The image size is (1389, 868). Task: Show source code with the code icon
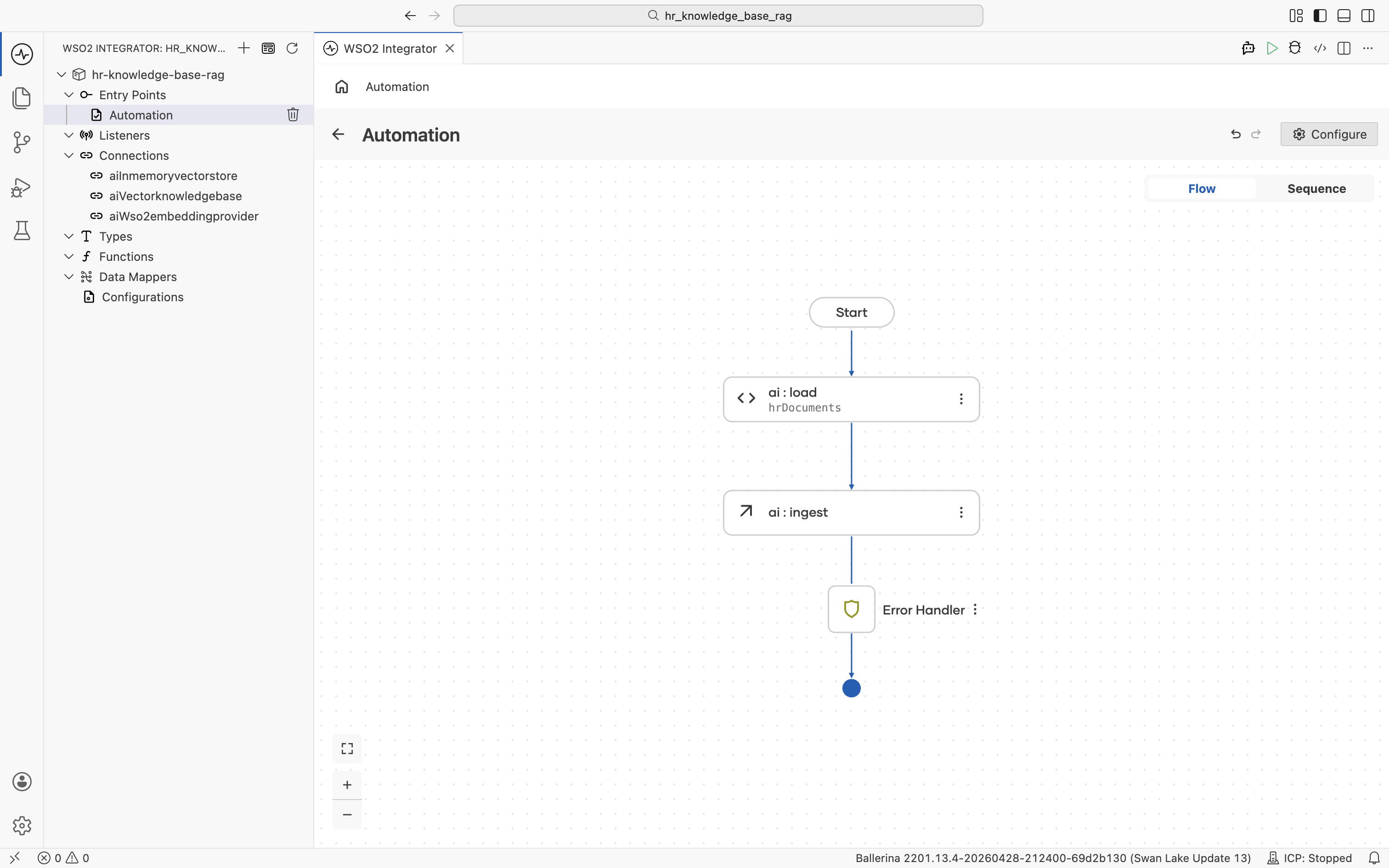tap(1320, 48)
